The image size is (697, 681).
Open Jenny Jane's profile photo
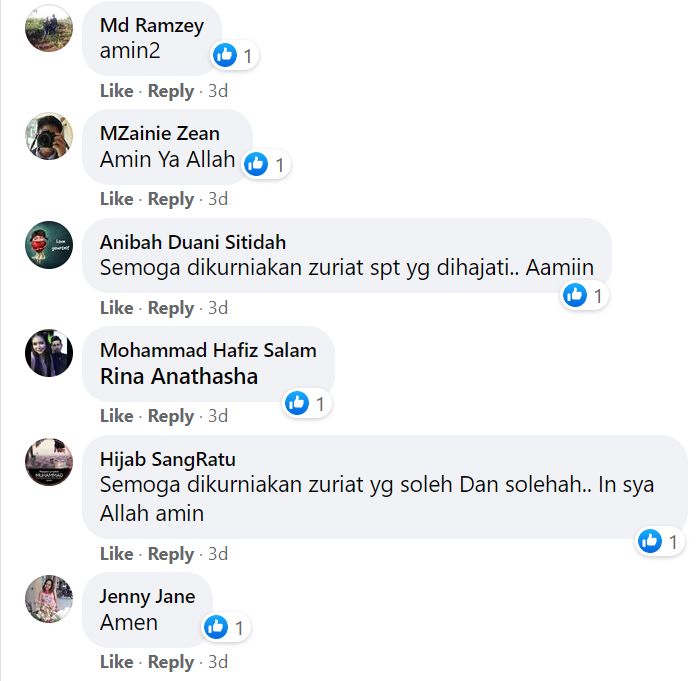point(48,599)
